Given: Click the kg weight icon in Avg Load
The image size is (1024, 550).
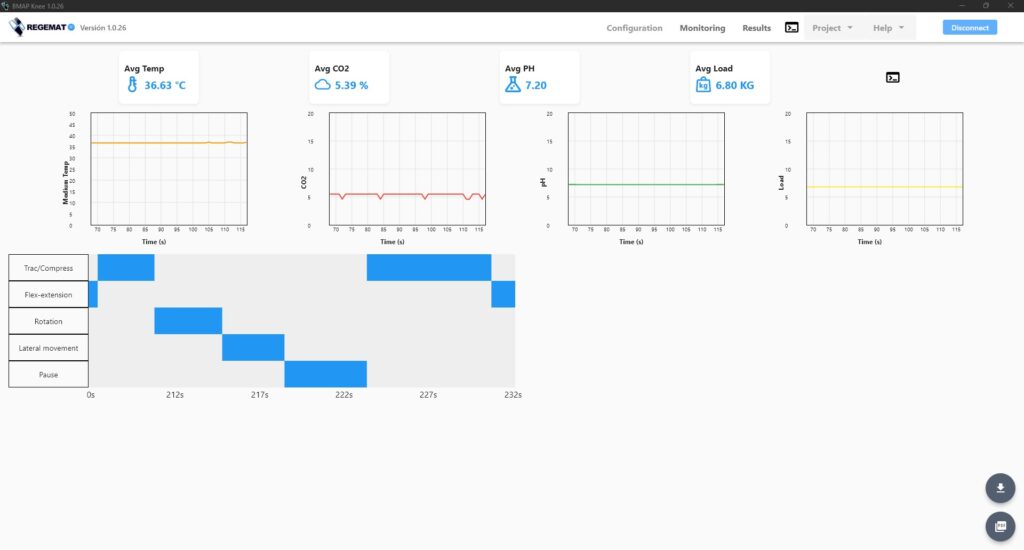Looking at the screenshot, I should point(702,85).
